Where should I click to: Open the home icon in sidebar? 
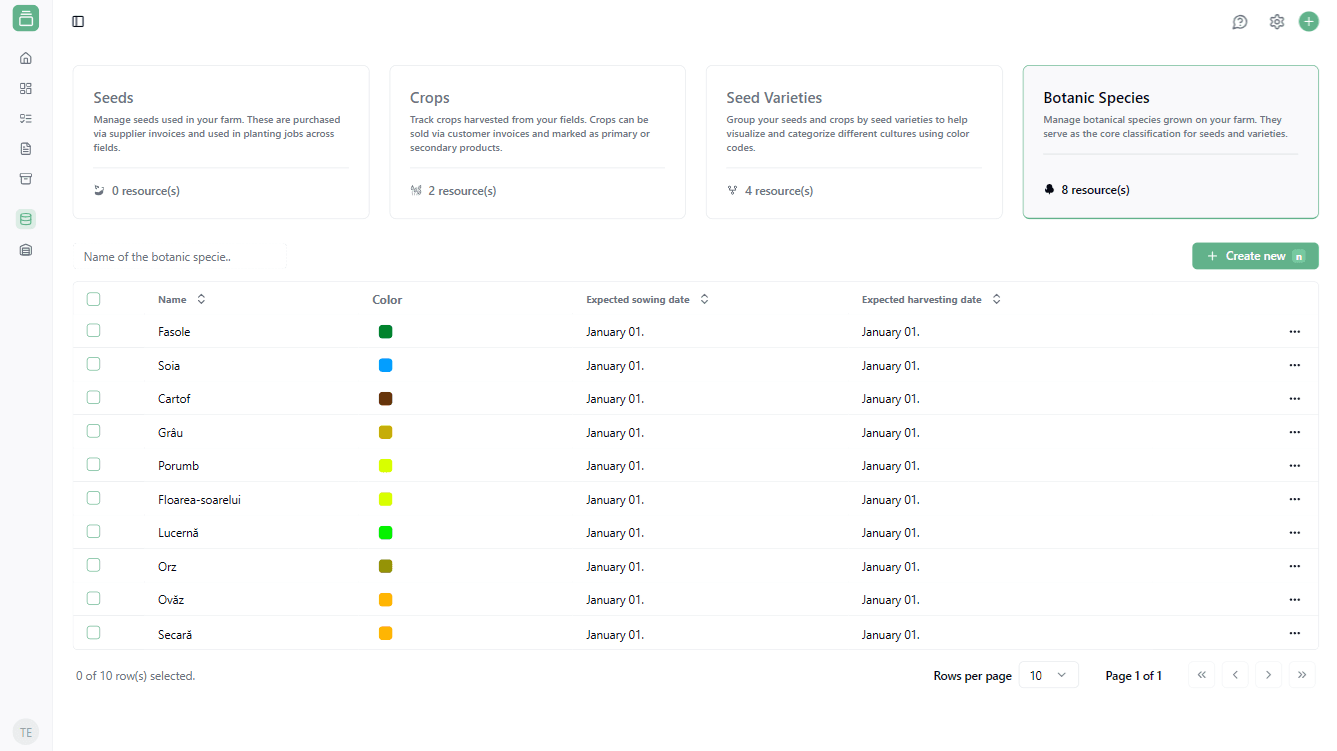pyautogui.click(x=26, y=58)
